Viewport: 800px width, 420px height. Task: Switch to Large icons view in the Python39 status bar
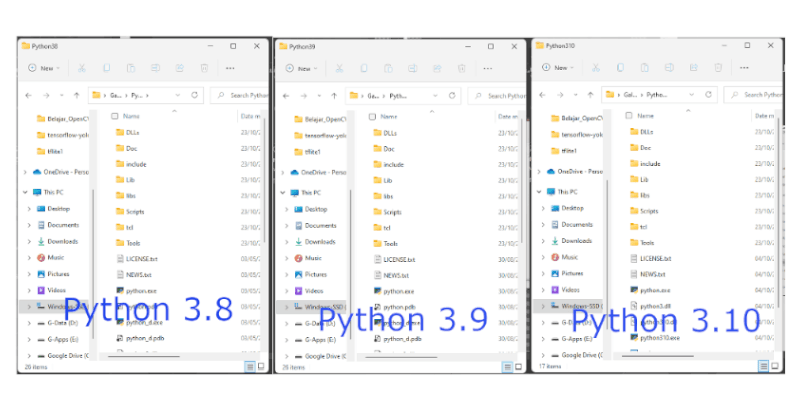pos(519,367)
